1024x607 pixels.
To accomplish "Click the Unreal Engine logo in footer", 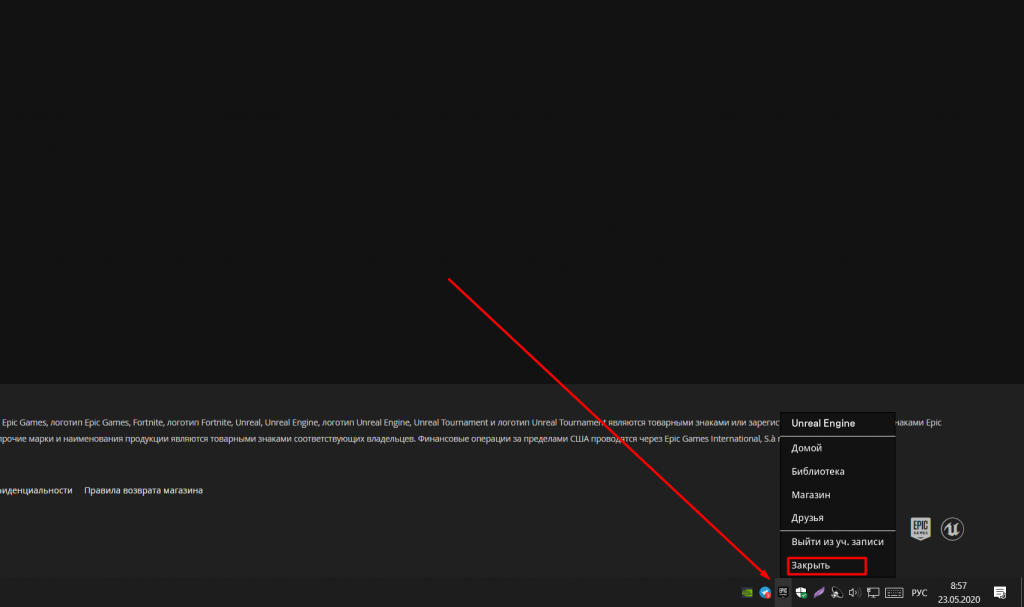I will (952, 529).
